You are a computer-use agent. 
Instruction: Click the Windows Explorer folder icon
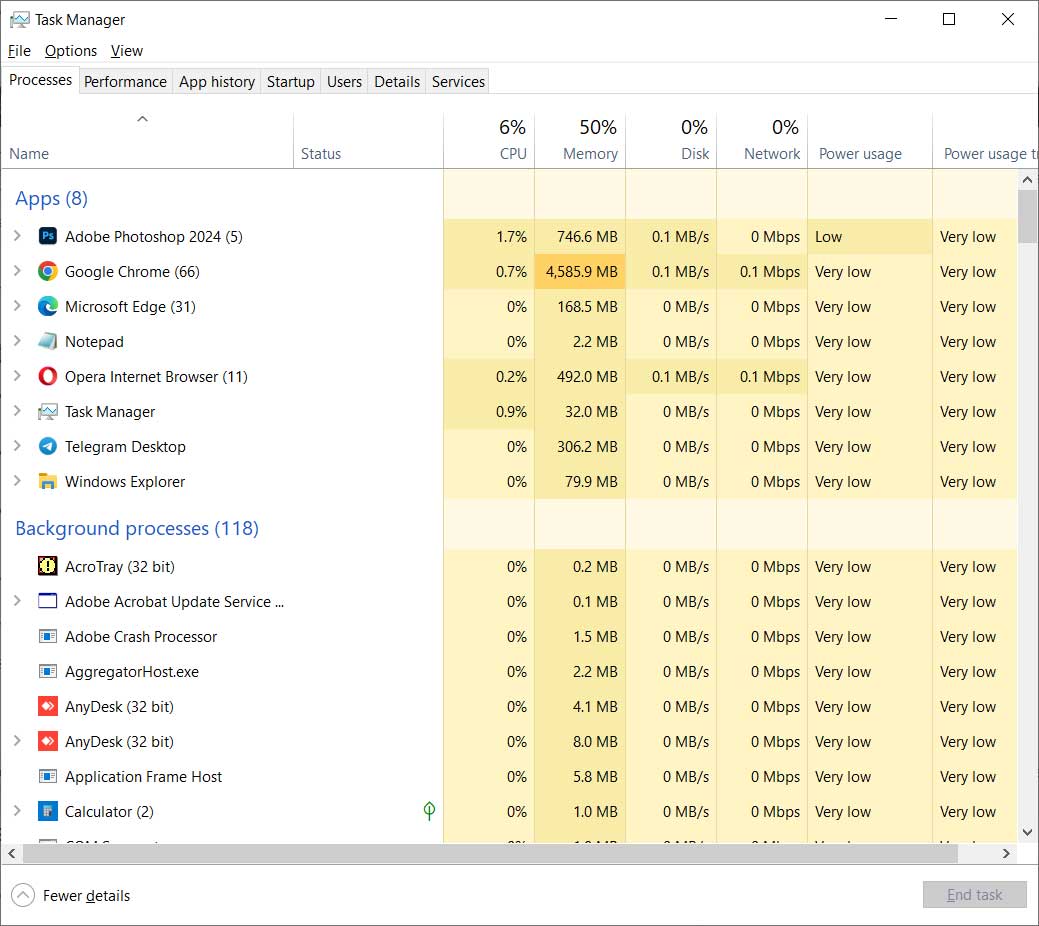click(x=47, y=481)
